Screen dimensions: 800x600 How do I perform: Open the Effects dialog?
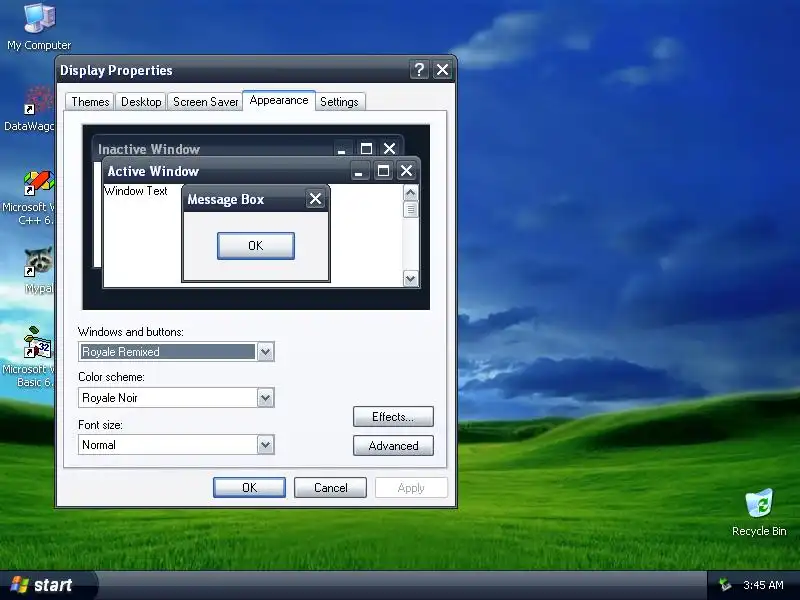tap(393, 417)
